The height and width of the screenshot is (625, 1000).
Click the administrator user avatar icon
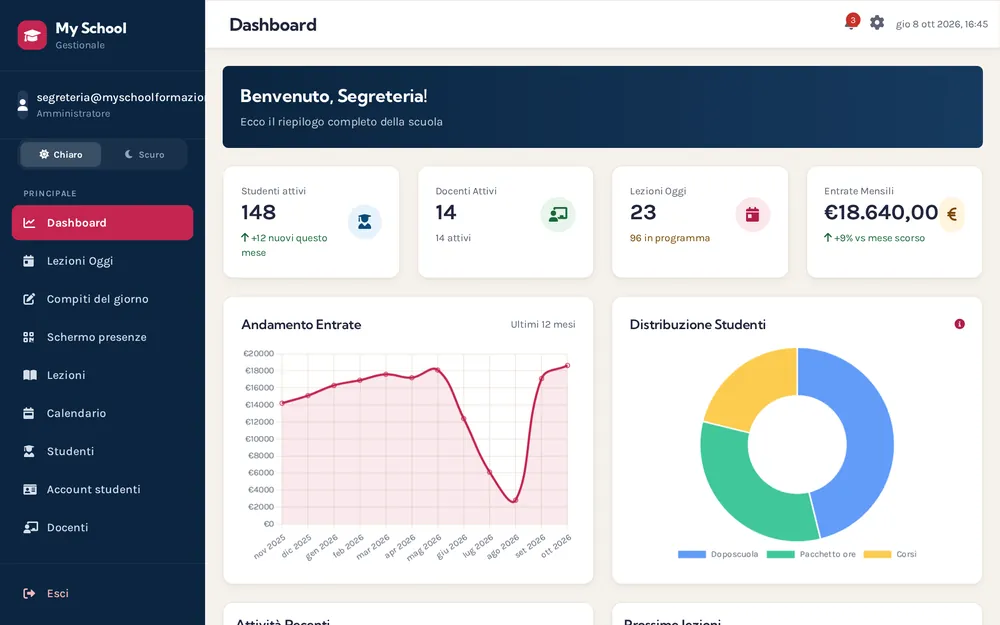click(22, 105)
